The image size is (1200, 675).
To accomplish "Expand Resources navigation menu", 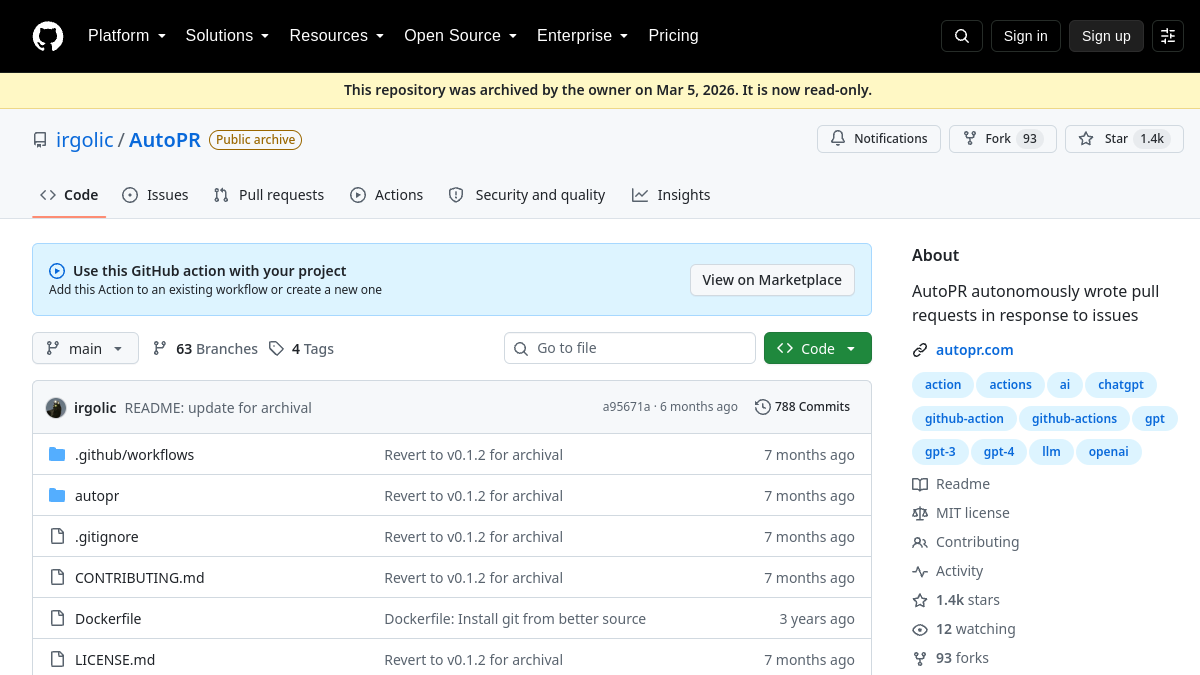I will [337, 36].
